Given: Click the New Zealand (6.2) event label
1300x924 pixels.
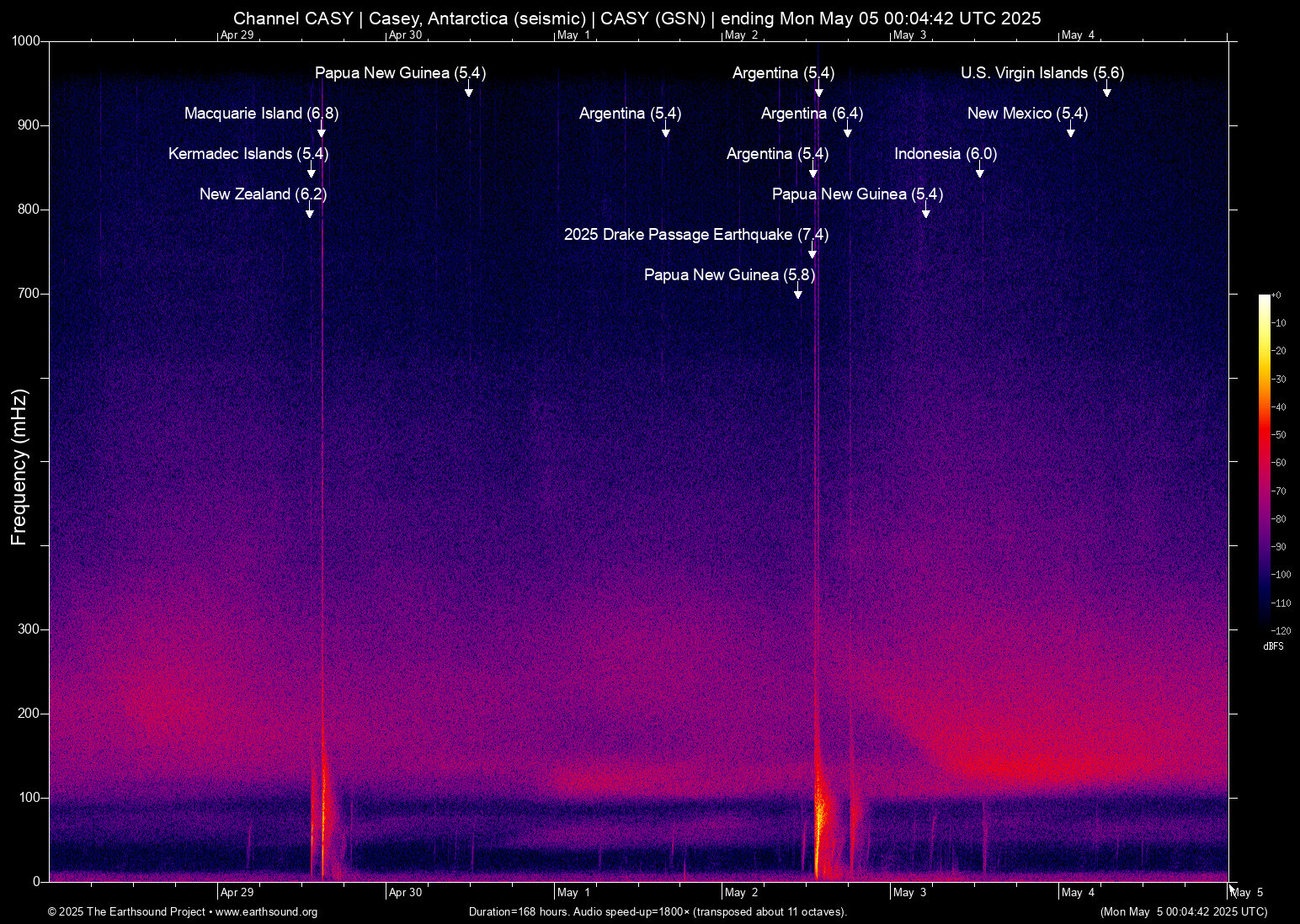Looking at the screenshot, I should coord(263,194).
